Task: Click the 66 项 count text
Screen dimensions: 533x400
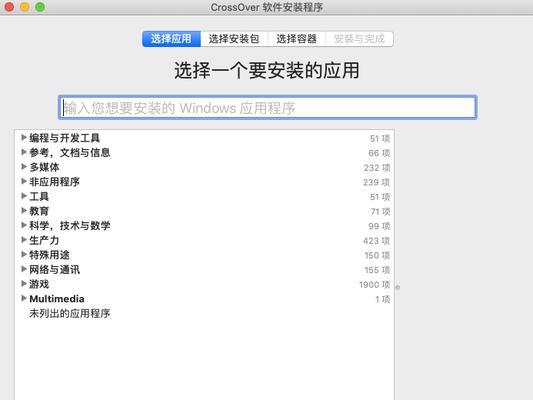Action: 379,153
